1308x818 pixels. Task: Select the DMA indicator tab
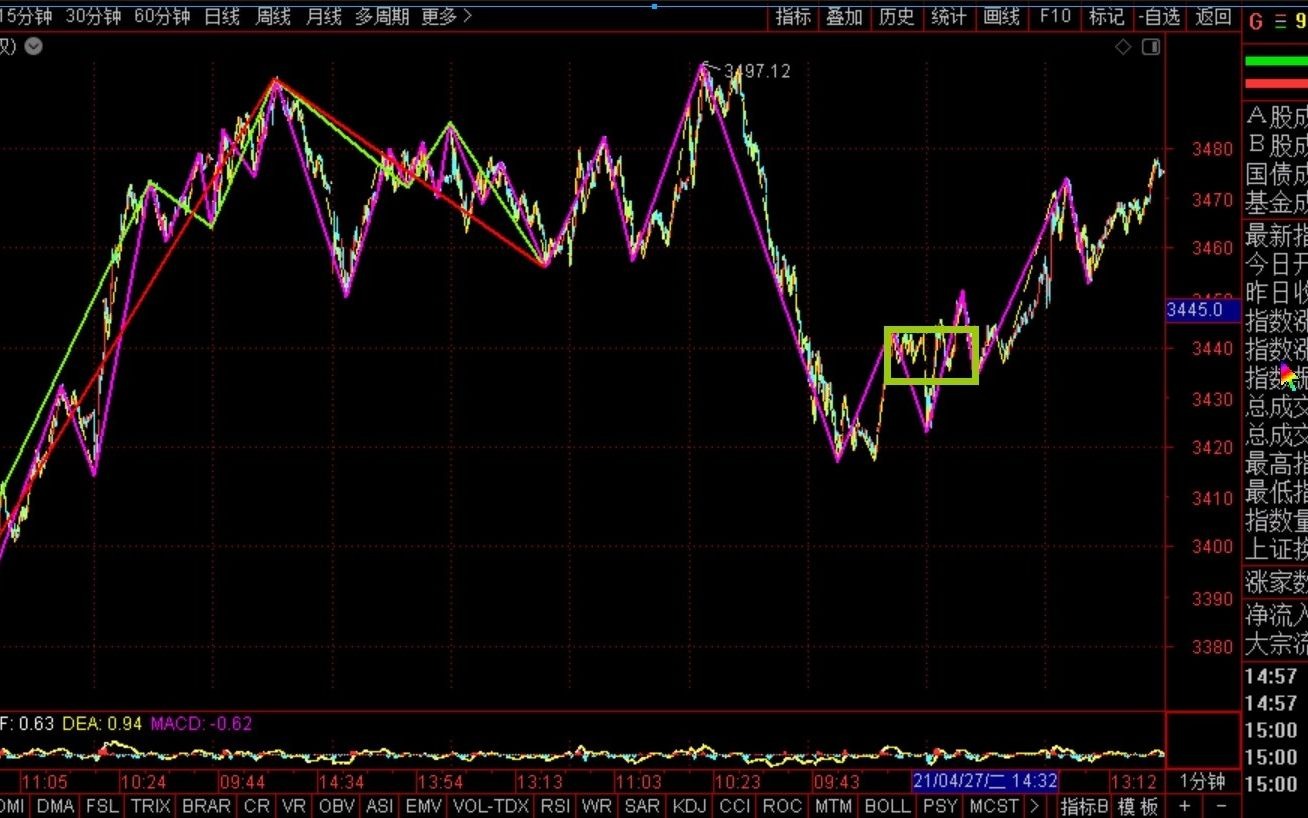[x=55, y=806]
